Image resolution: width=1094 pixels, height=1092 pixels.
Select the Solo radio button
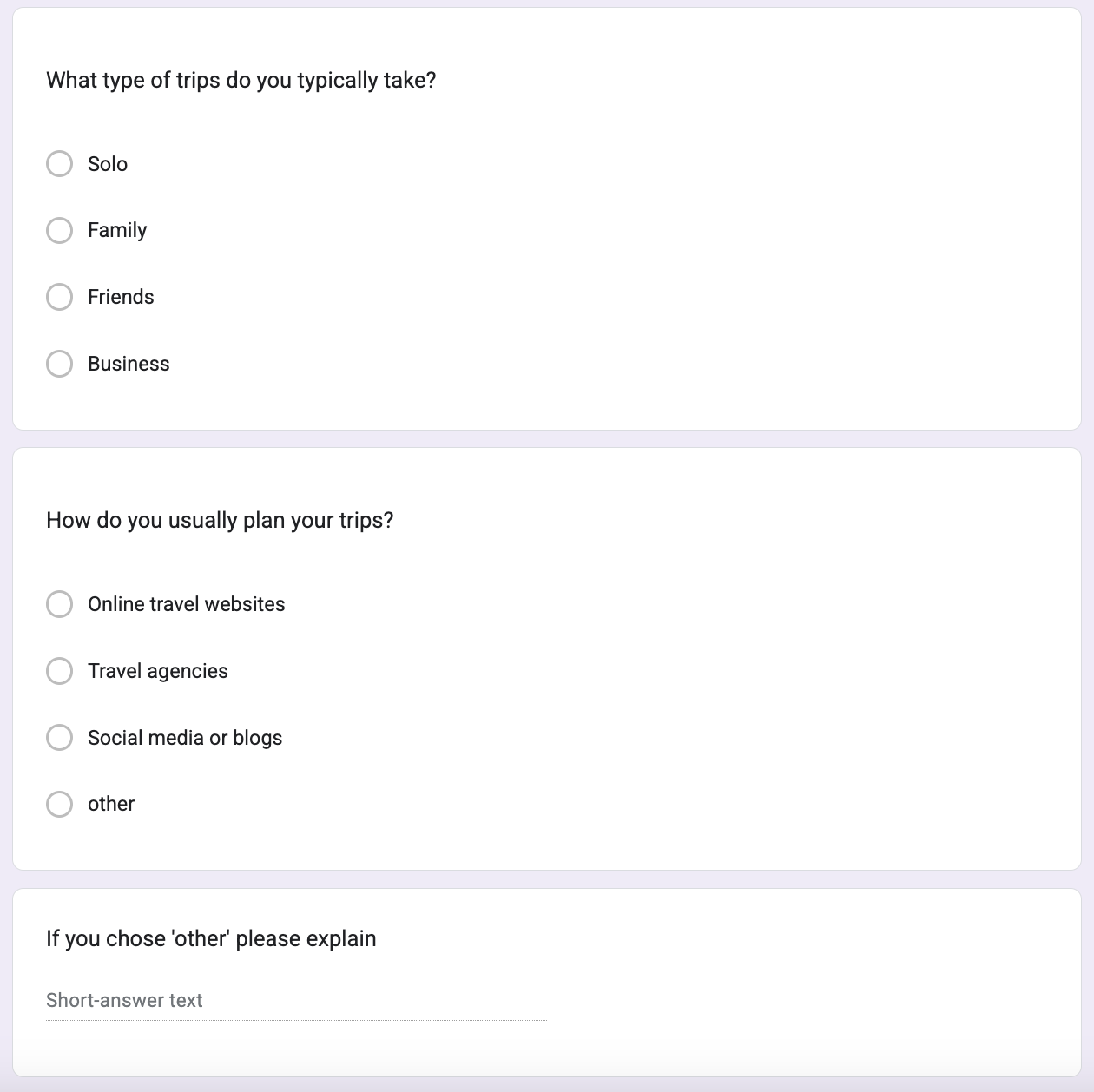pos(59,164)
